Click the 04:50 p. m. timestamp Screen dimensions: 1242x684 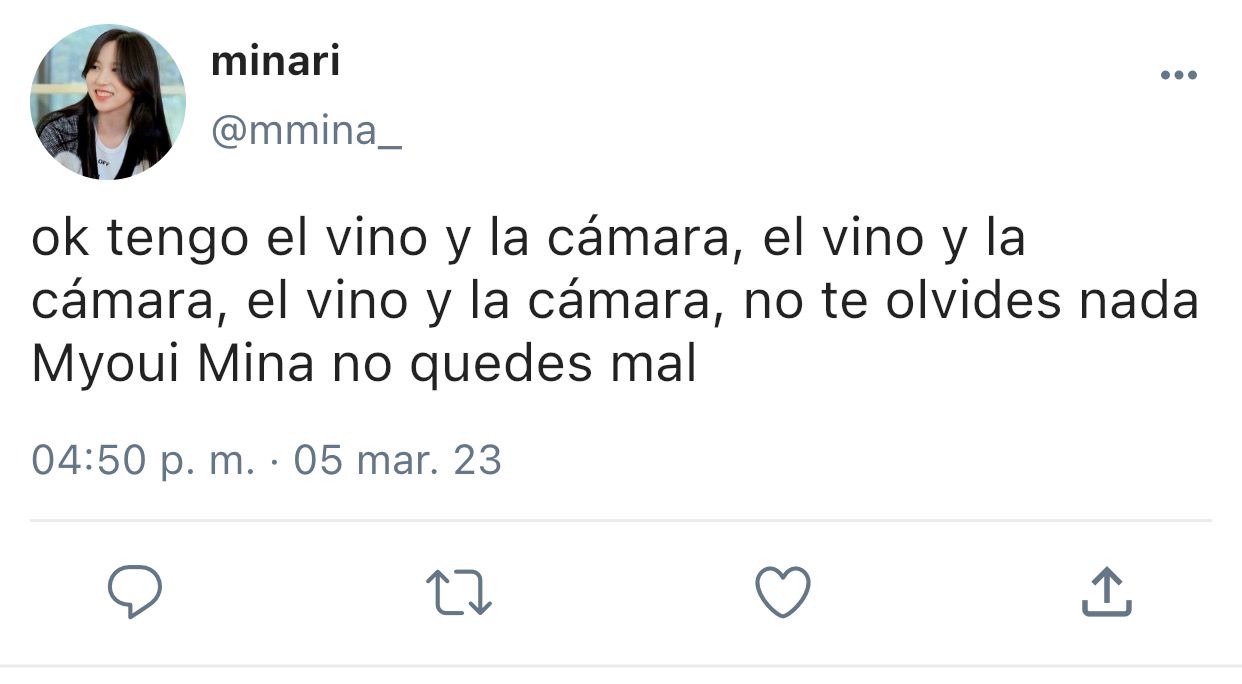click(x=143, y=461)
